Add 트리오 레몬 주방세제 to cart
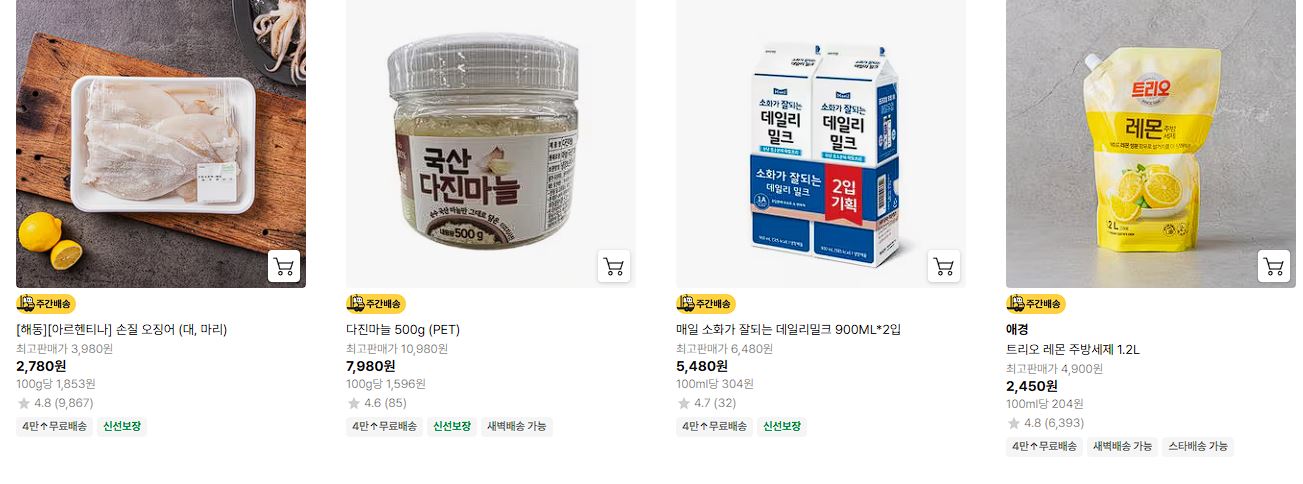The image size is (1303, 484). [1274, 266]
